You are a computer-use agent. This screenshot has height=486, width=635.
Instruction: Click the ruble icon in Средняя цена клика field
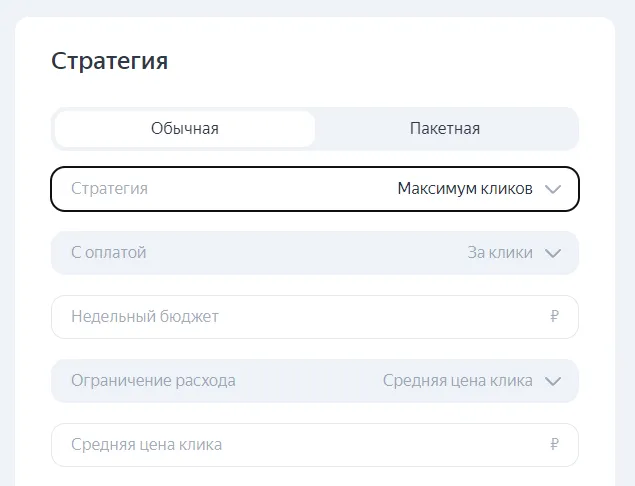click(x=554, y=444)
